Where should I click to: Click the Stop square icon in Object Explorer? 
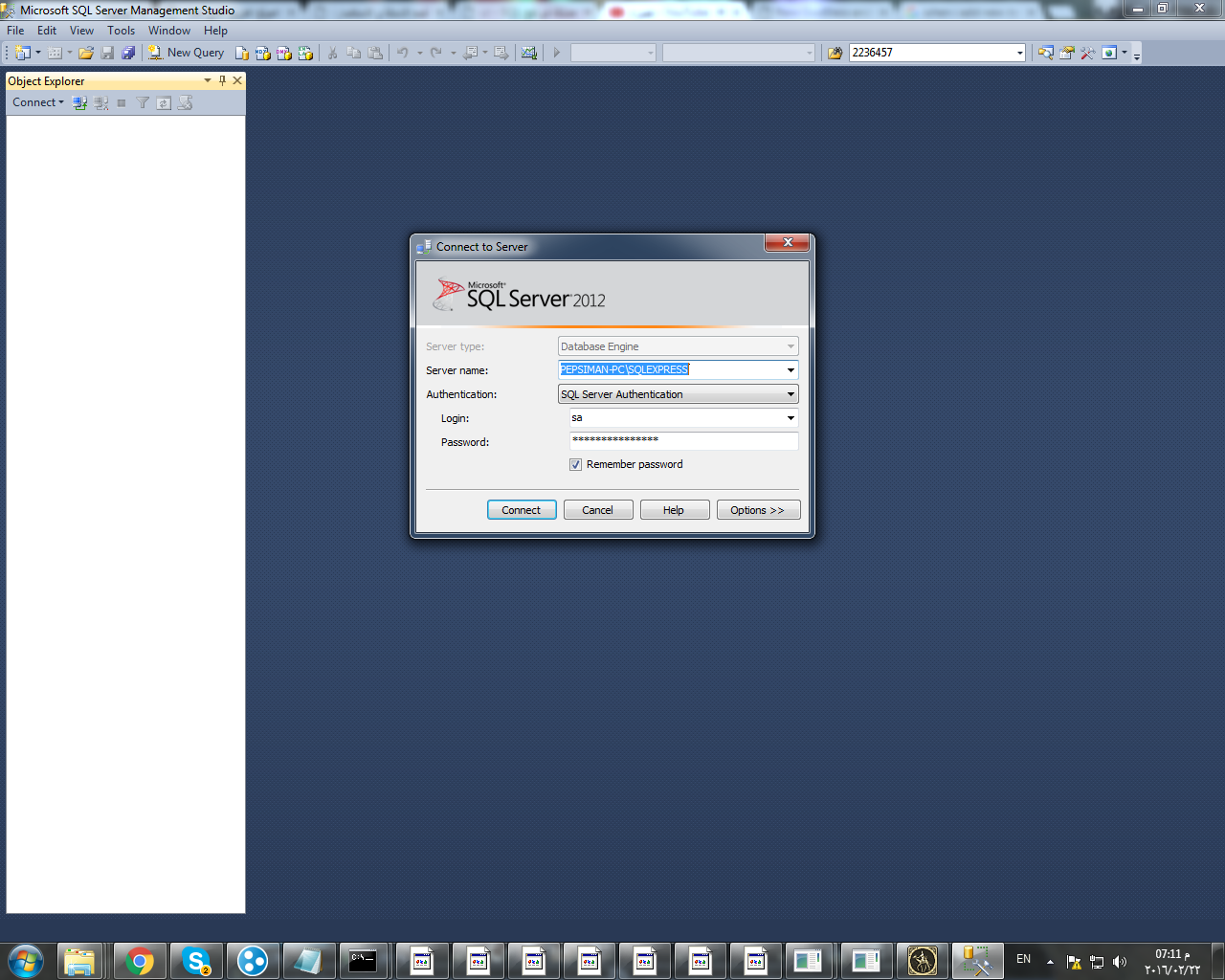[122, 102]
